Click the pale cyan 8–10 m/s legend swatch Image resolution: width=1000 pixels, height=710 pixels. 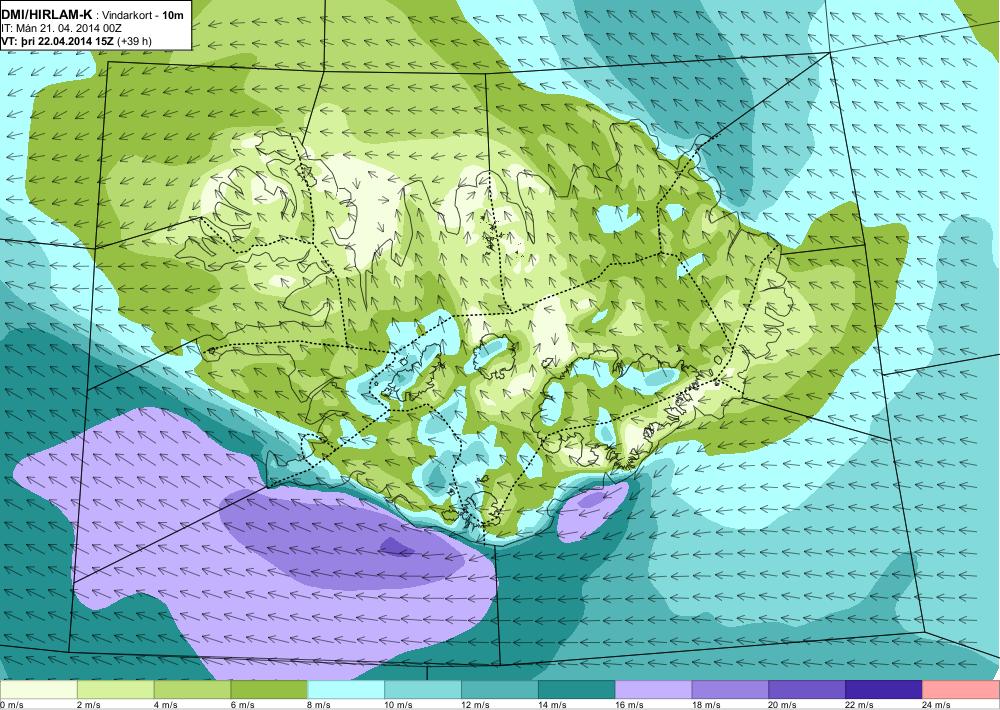click(346, 690)
